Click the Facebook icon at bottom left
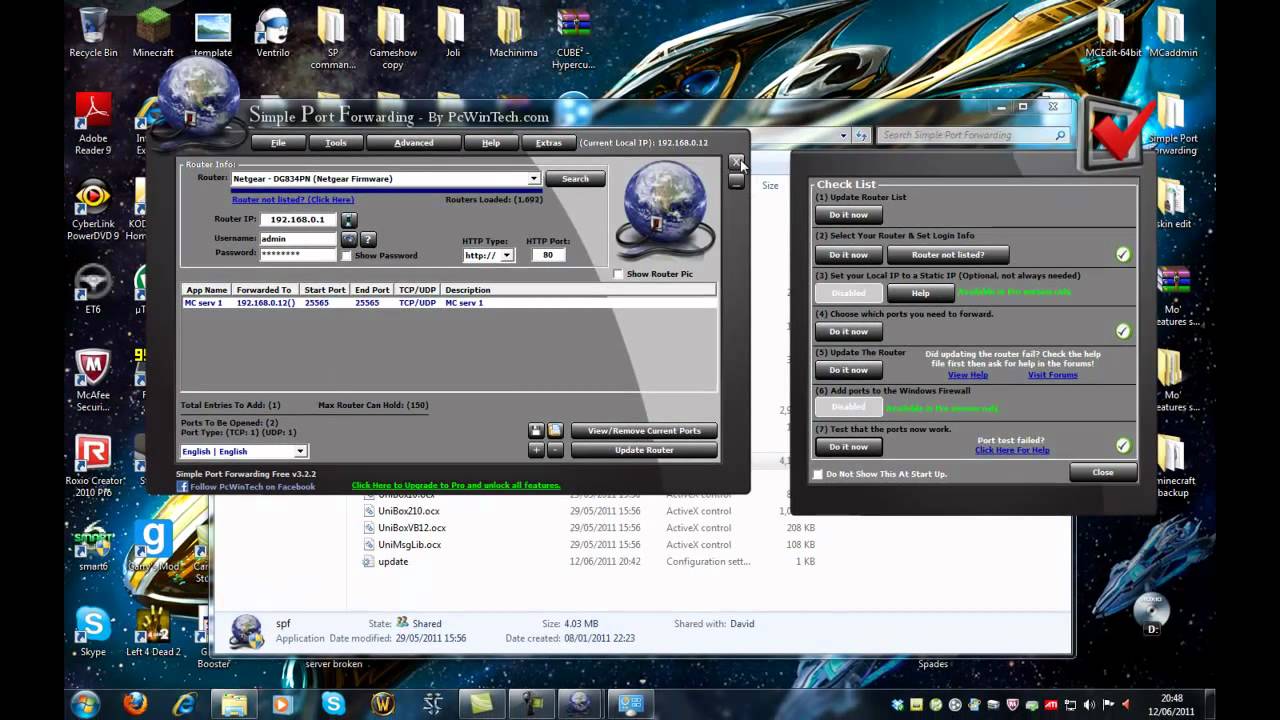The image size is (1280, 720). (182, 487)
